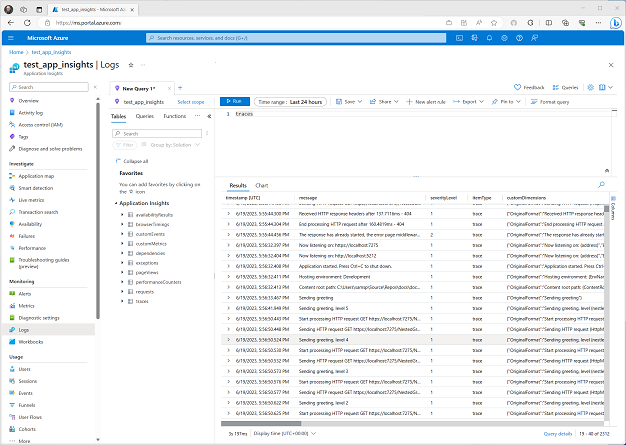Open the Save dropdown in query toolbar
Image resolution: width=626 pixels, height=445 pixels.
point(351,101)
